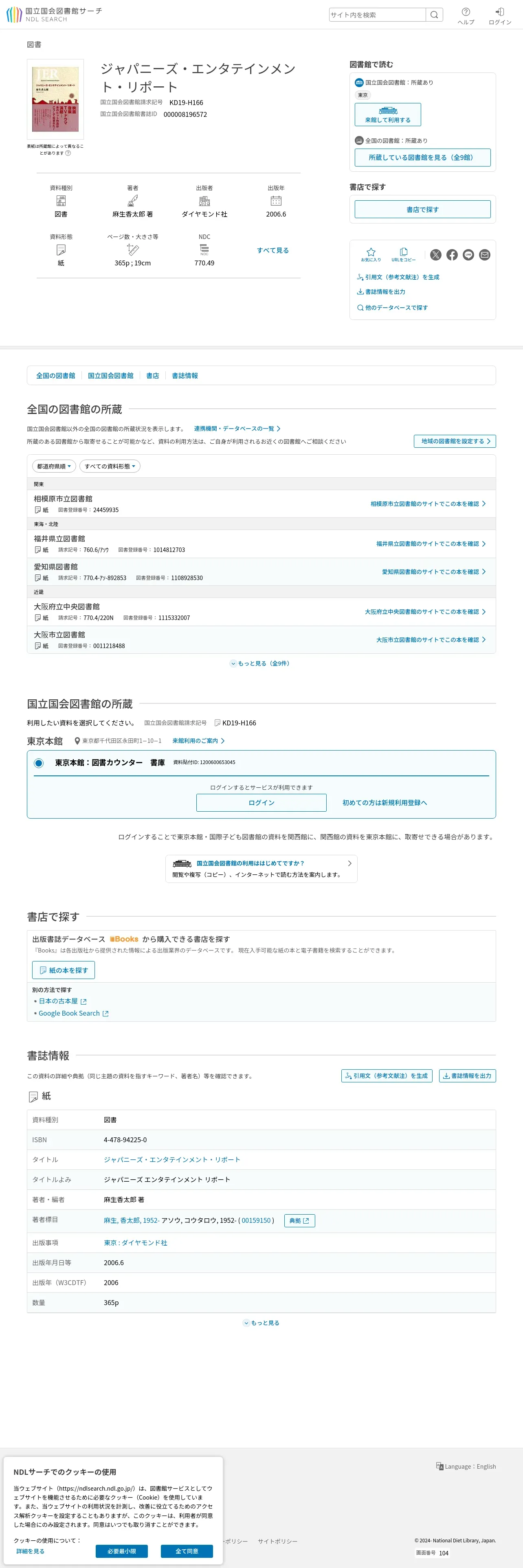Click the 出版者 publisher building icon
Image resolution: width=523 pixels, height=1568 pixels.
[x=204, y=201]
